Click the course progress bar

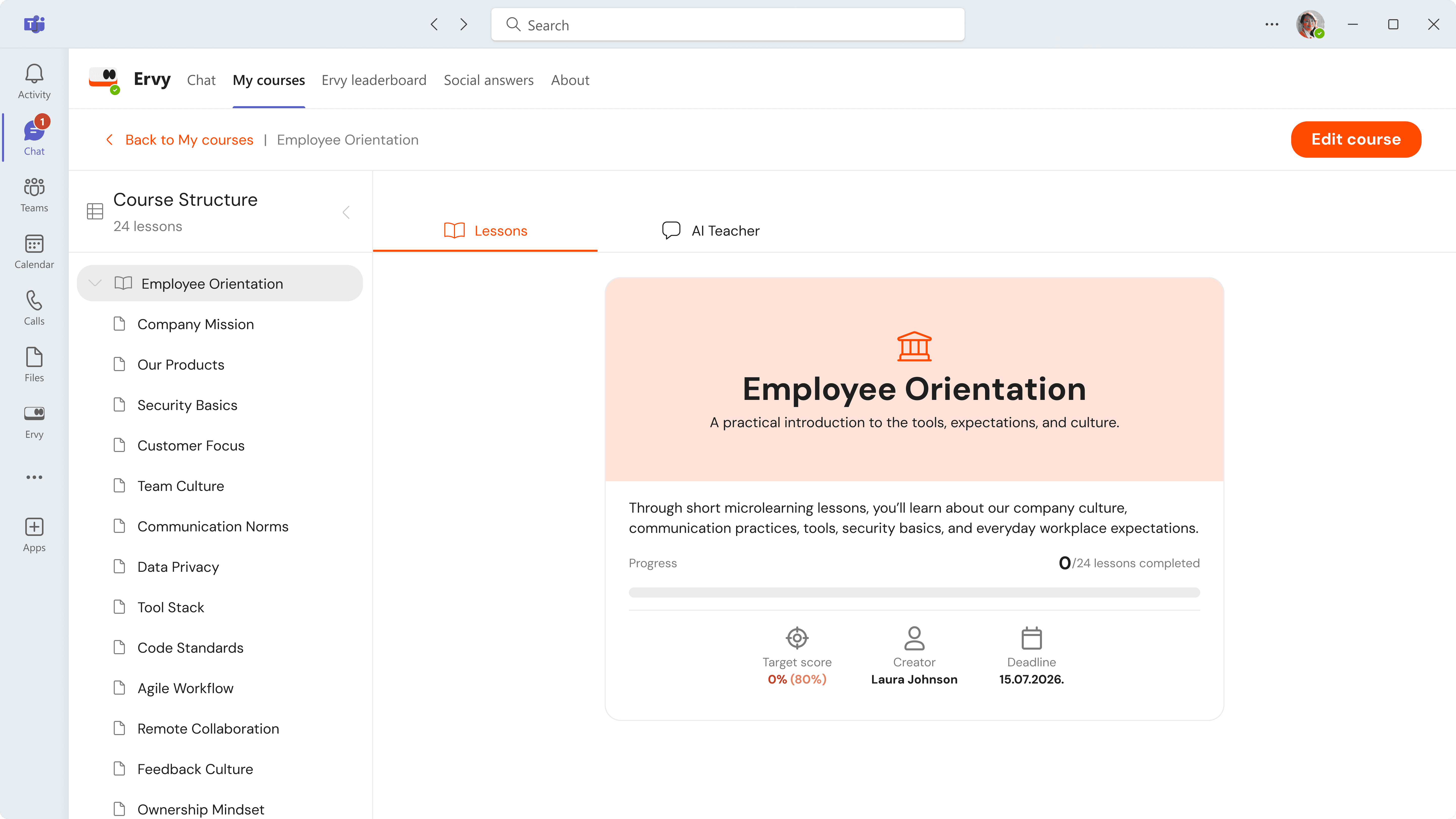[914, 592]
